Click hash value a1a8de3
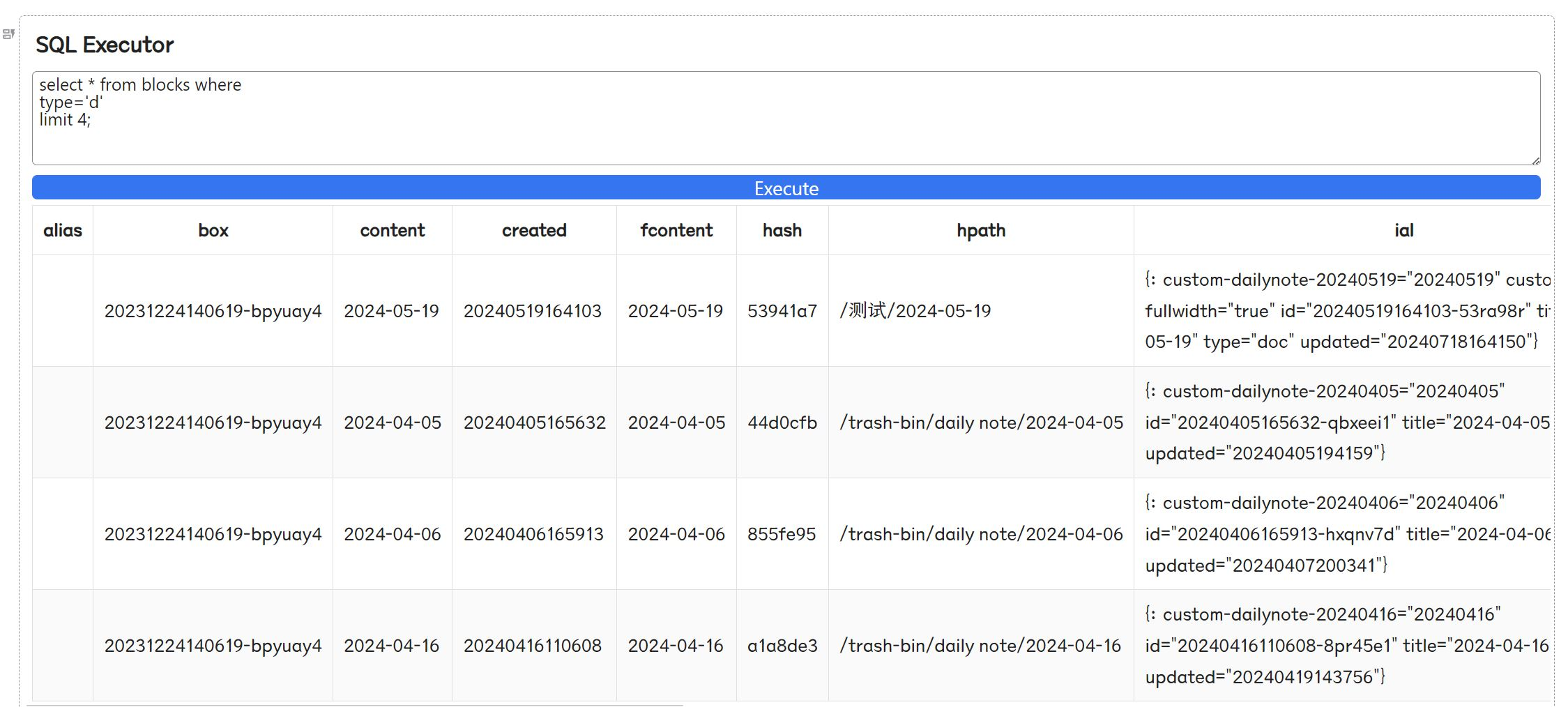 [x=782, y=646]
